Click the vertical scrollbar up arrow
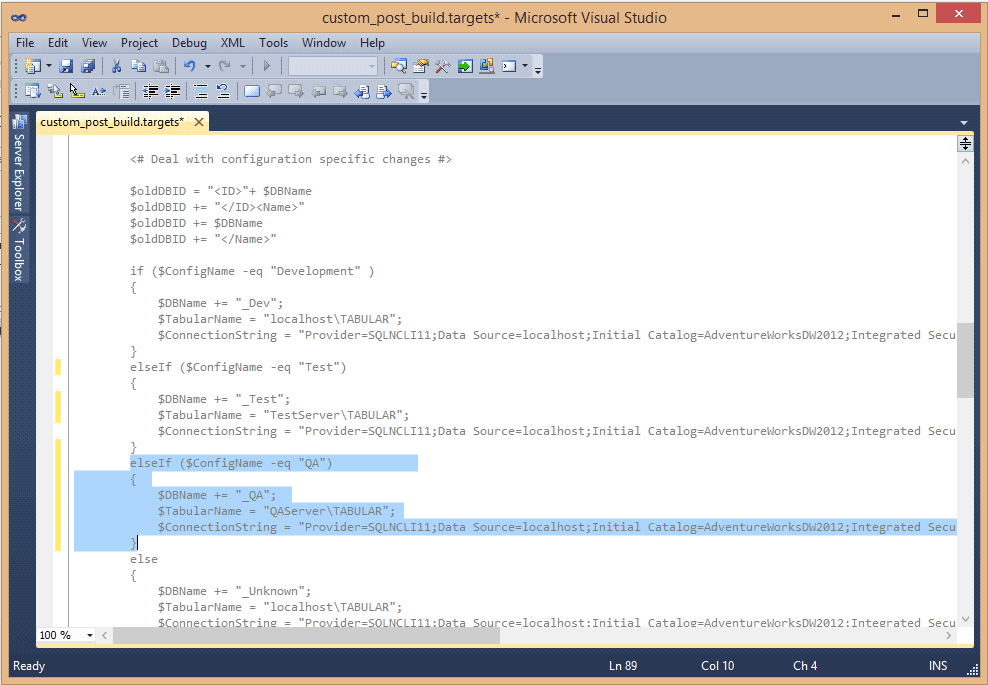The image size is (988, 685). pos(965,161)
